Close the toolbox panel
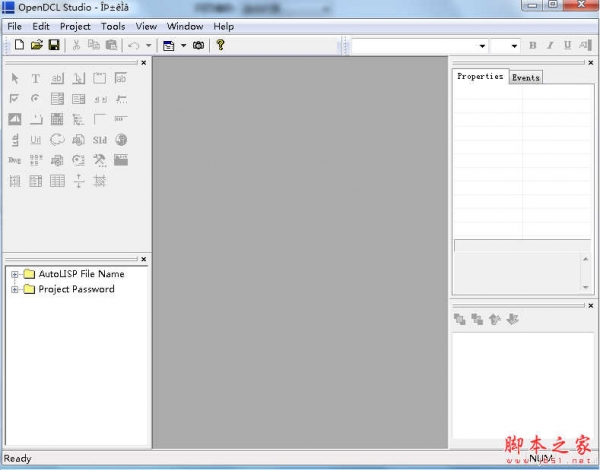 [143, 62]
